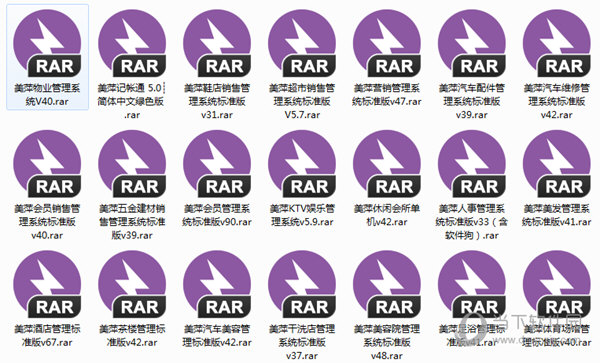Screen dimensions: 600x363
Task: Click the file name 美萍营销管理系统标准版v47.rar
Action: [x=387, y=95]
